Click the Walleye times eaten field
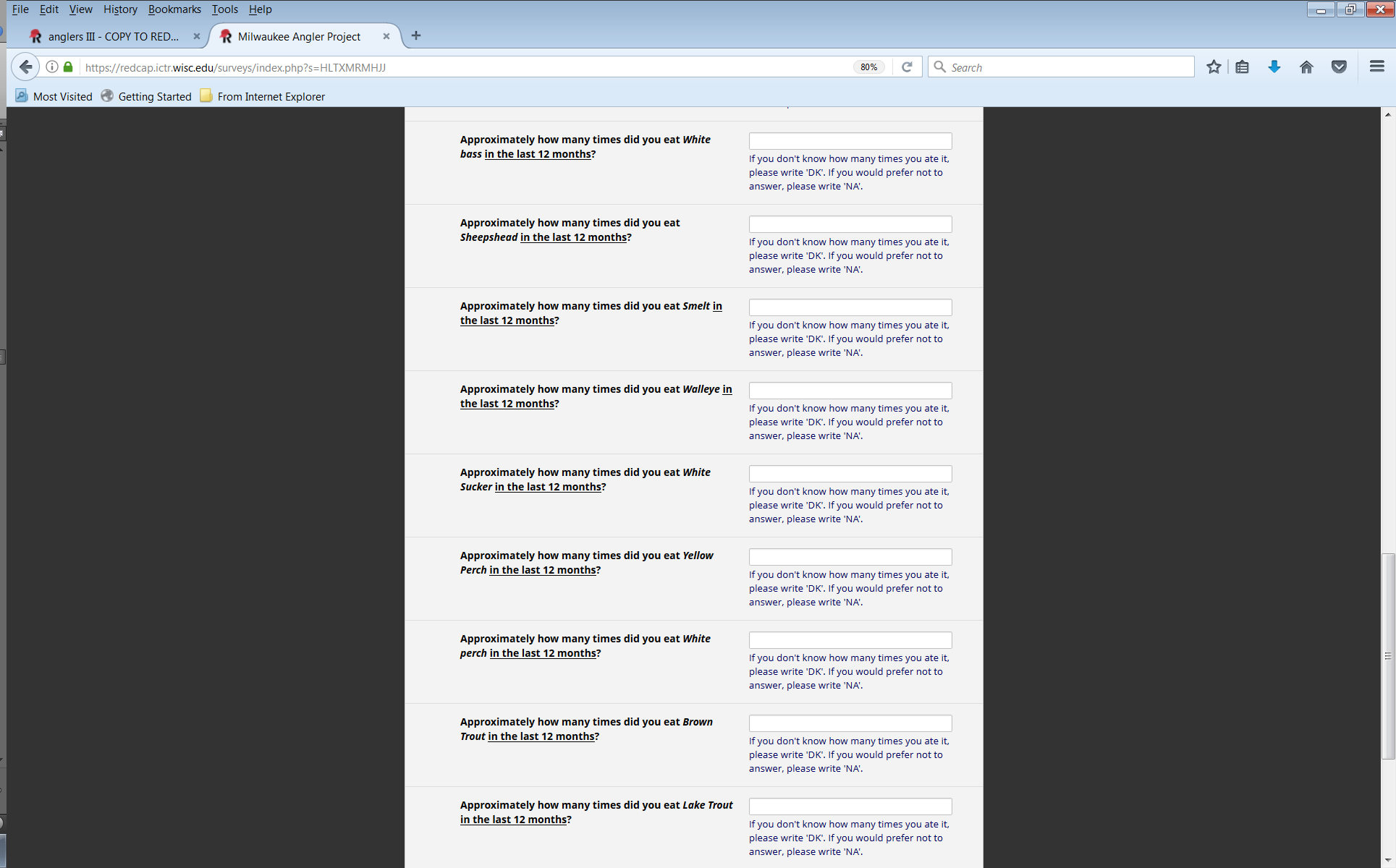Screen dimensions: 1396x868 pyautogui.click(x=850, y=391)
